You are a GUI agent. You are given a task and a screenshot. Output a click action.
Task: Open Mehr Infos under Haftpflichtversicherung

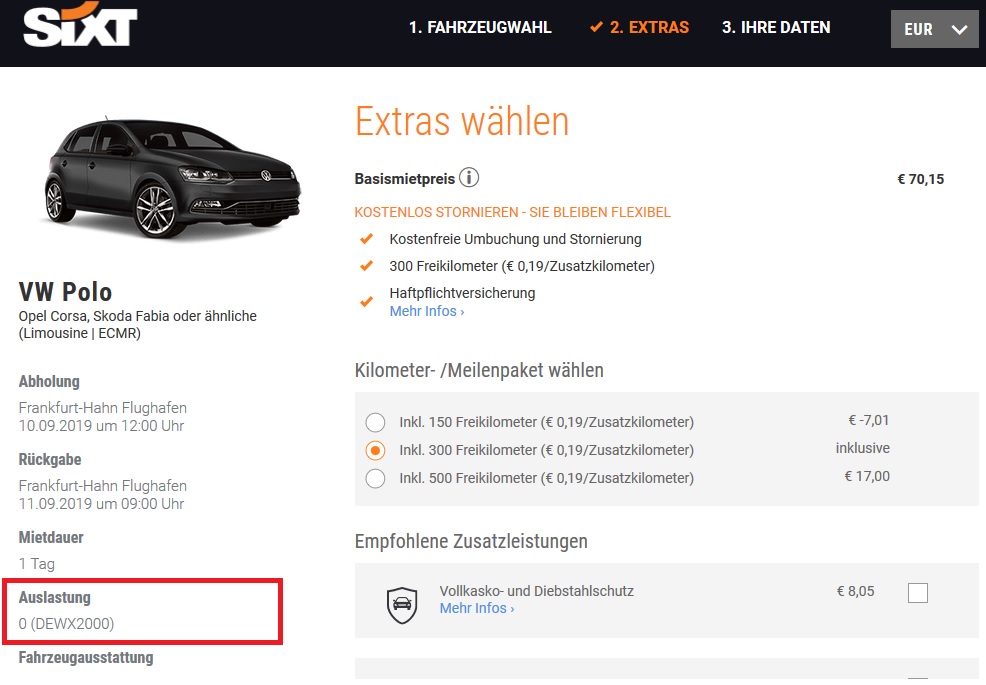point(426,311)
